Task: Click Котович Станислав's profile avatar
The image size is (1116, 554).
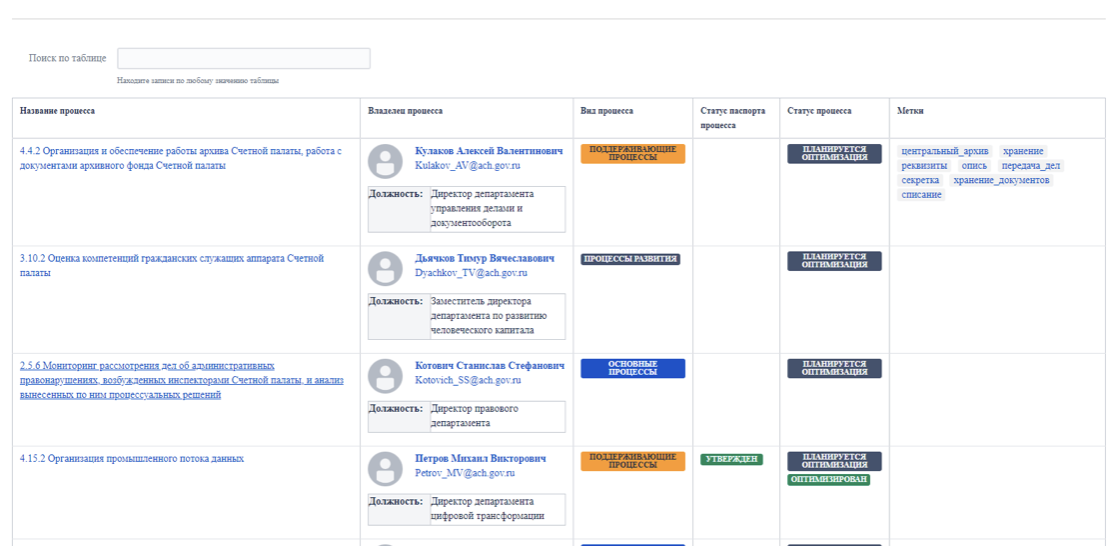Action: click(385, 376)
